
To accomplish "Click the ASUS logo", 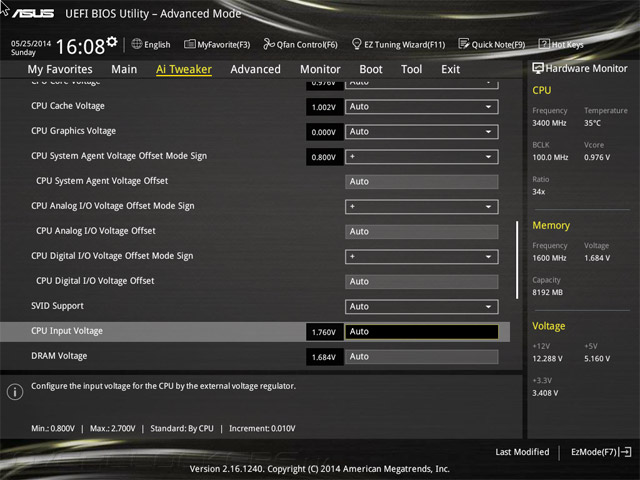I will pyautogui.click(x=33, y=14).
